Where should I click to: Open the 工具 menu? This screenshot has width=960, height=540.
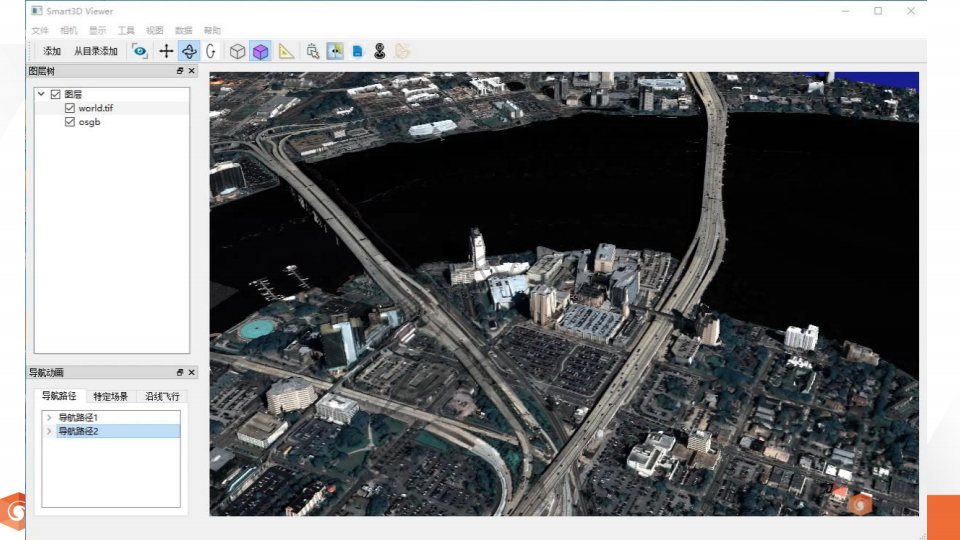126,31
